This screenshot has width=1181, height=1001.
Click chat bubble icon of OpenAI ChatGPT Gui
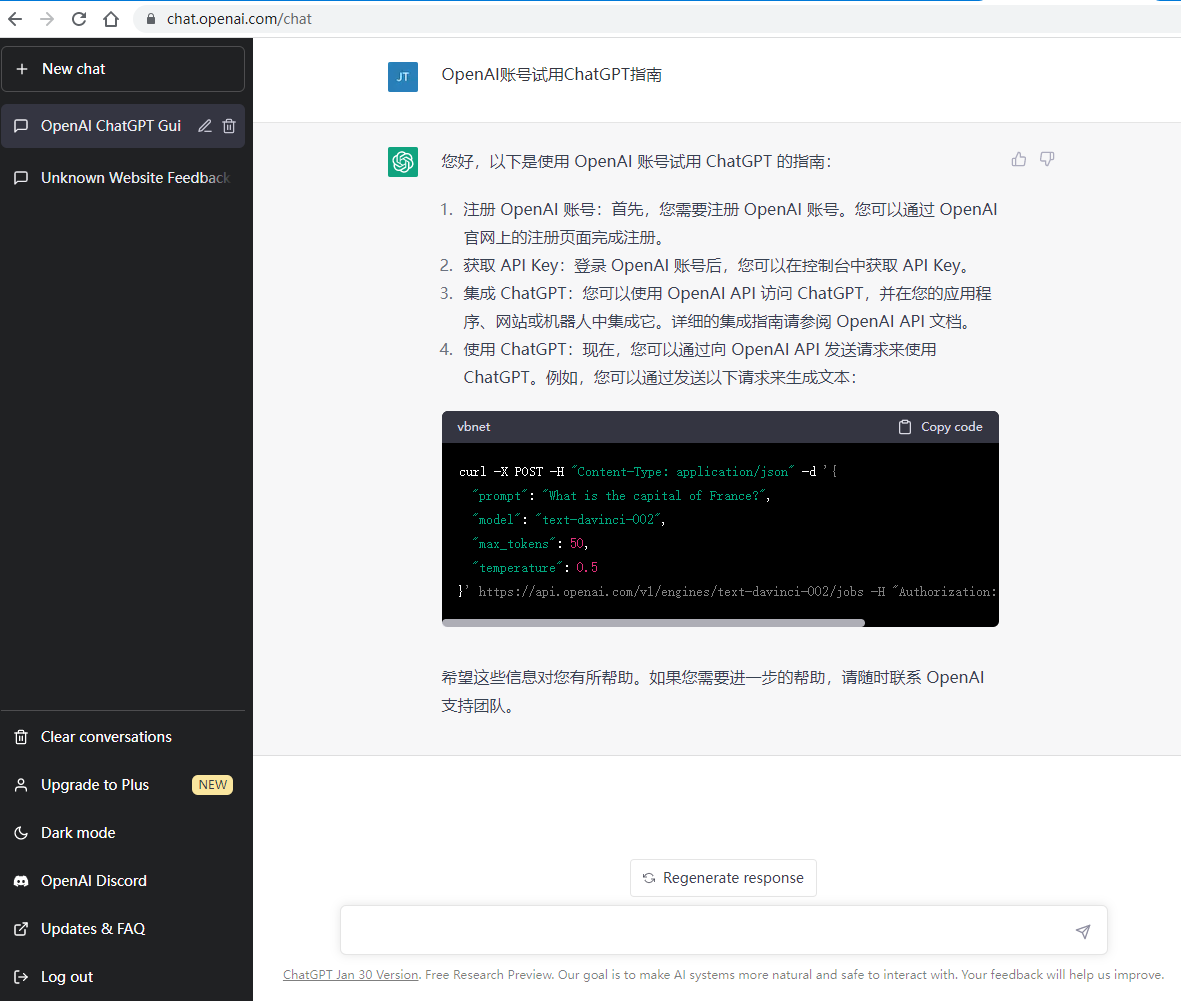click(21, 126)
